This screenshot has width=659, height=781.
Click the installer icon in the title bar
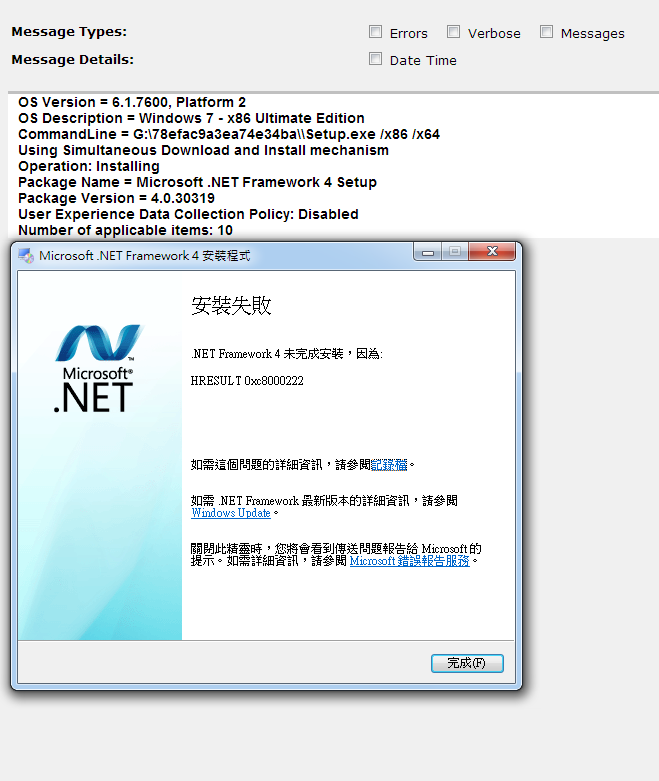pos(26,256)
